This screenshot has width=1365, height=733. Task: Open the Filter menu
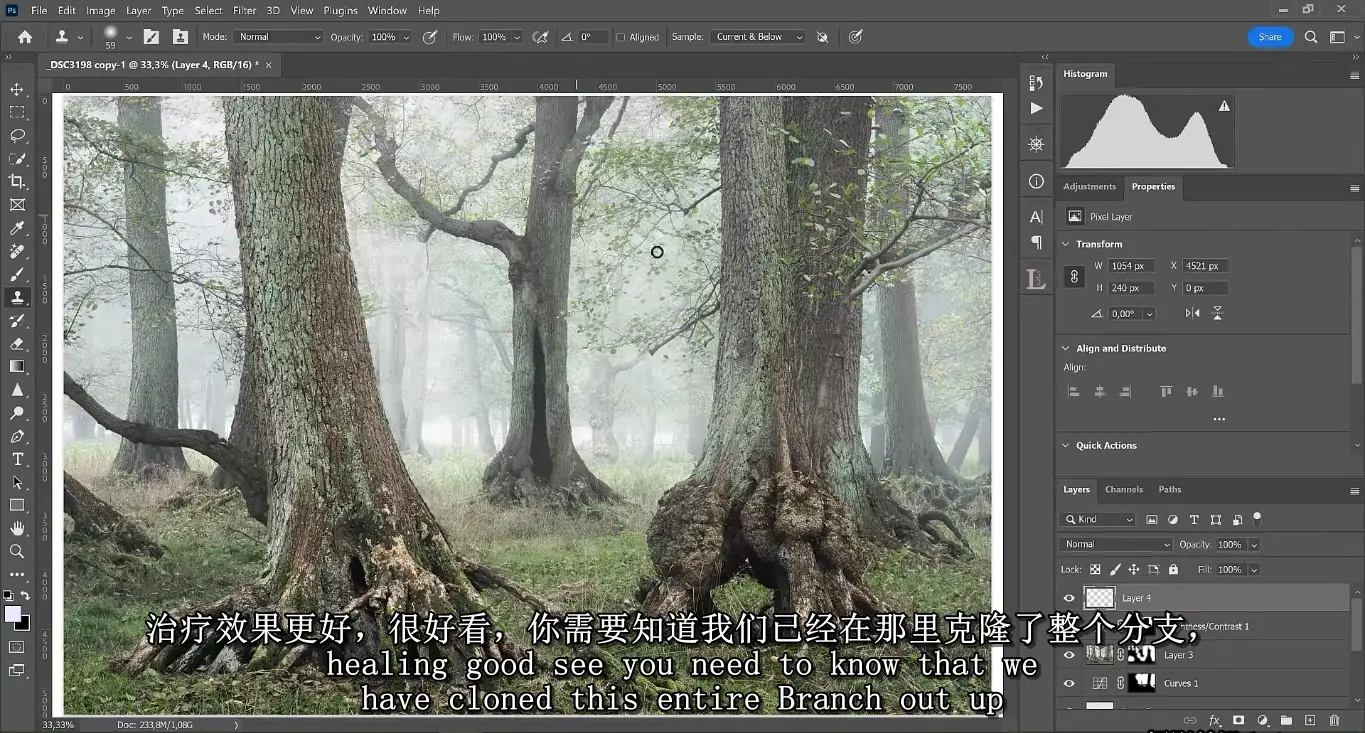[245, 10]
